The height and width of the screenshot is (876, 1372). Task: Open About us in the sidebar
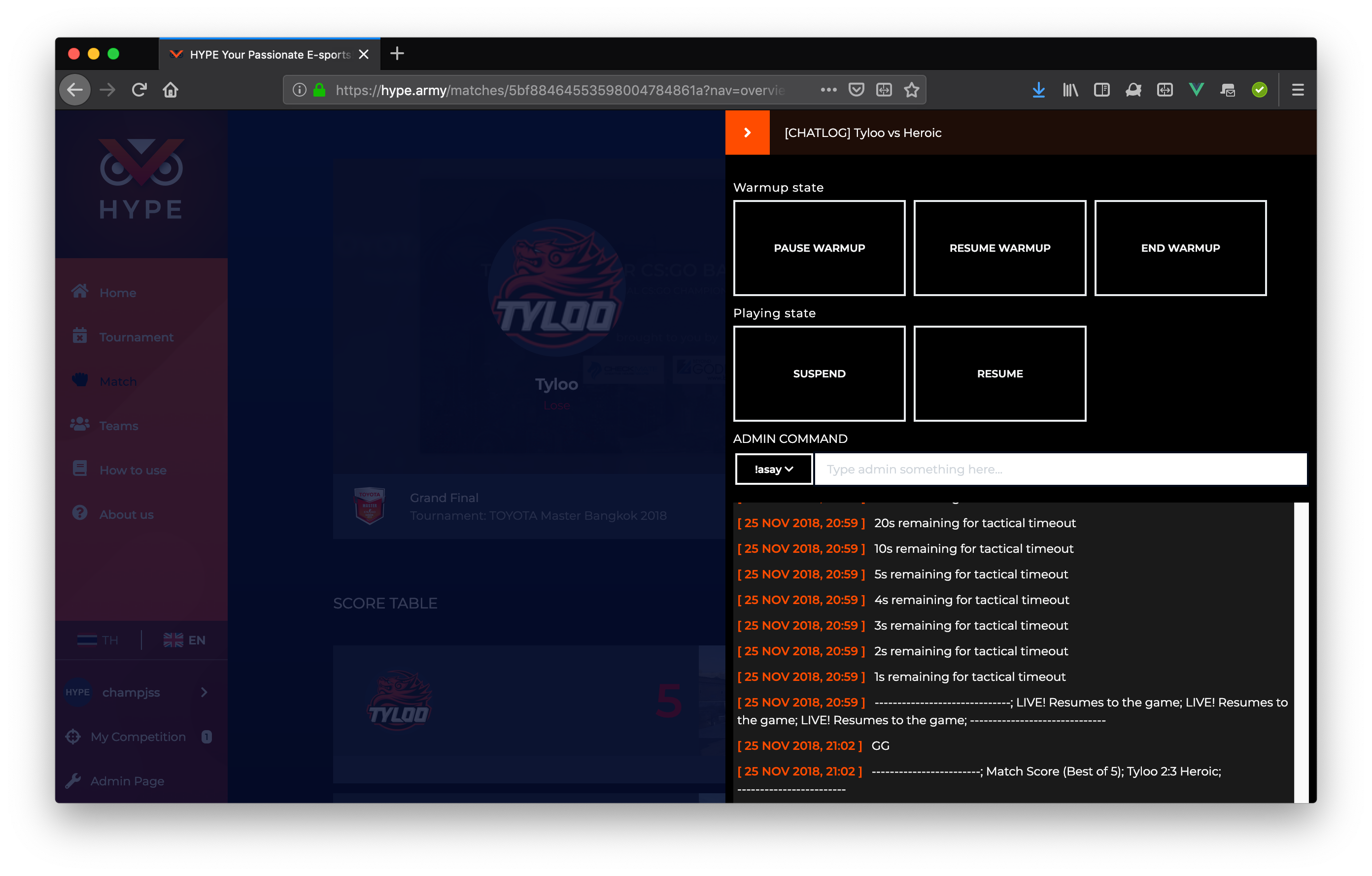(127, 514)
